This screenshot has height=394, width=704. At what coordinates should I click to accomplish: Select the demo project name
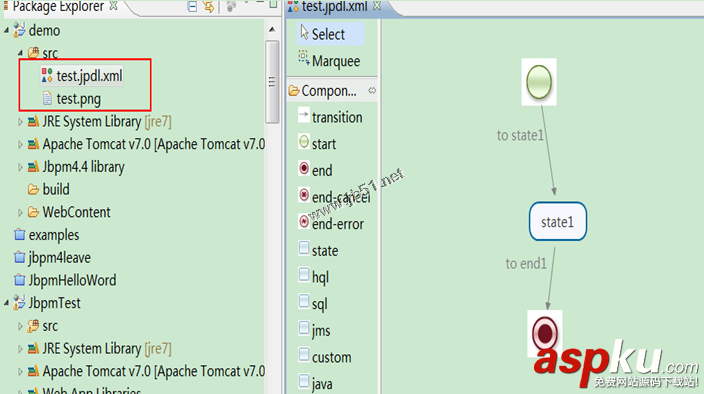pyautogui.click(x=44, y=31)
